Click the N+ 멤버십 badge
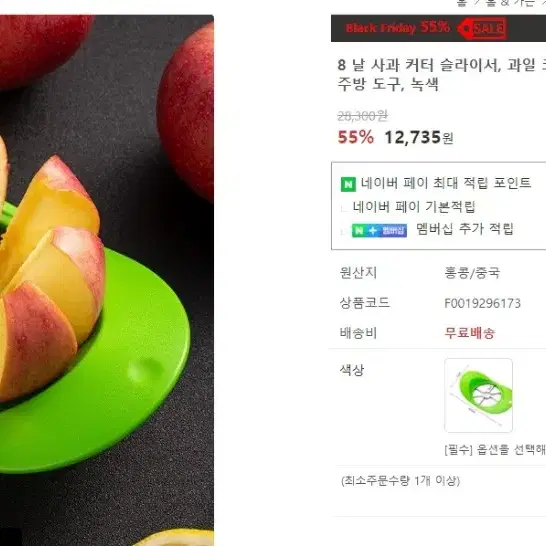This screenshot has height=546, width=546. (379, 231)
